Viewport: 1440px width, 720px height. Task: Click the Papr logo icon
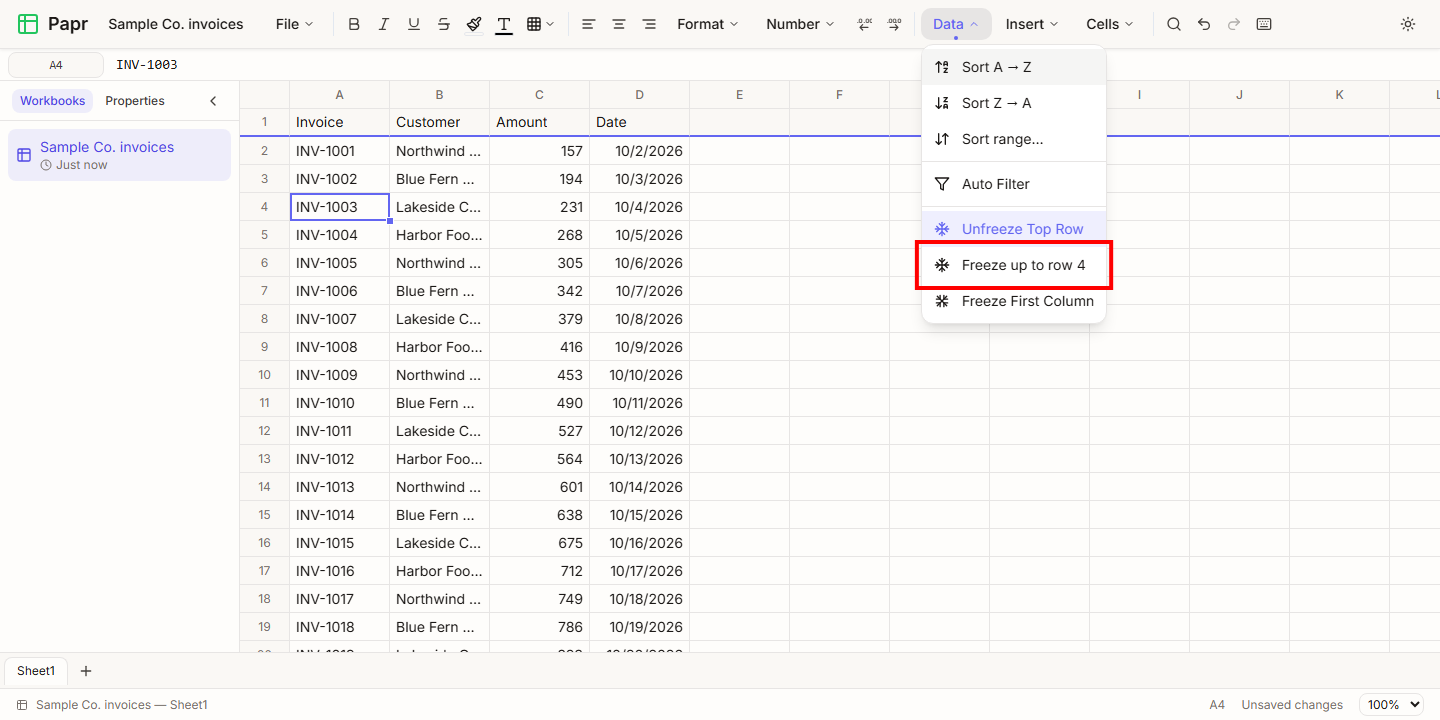tap(28, 24)
